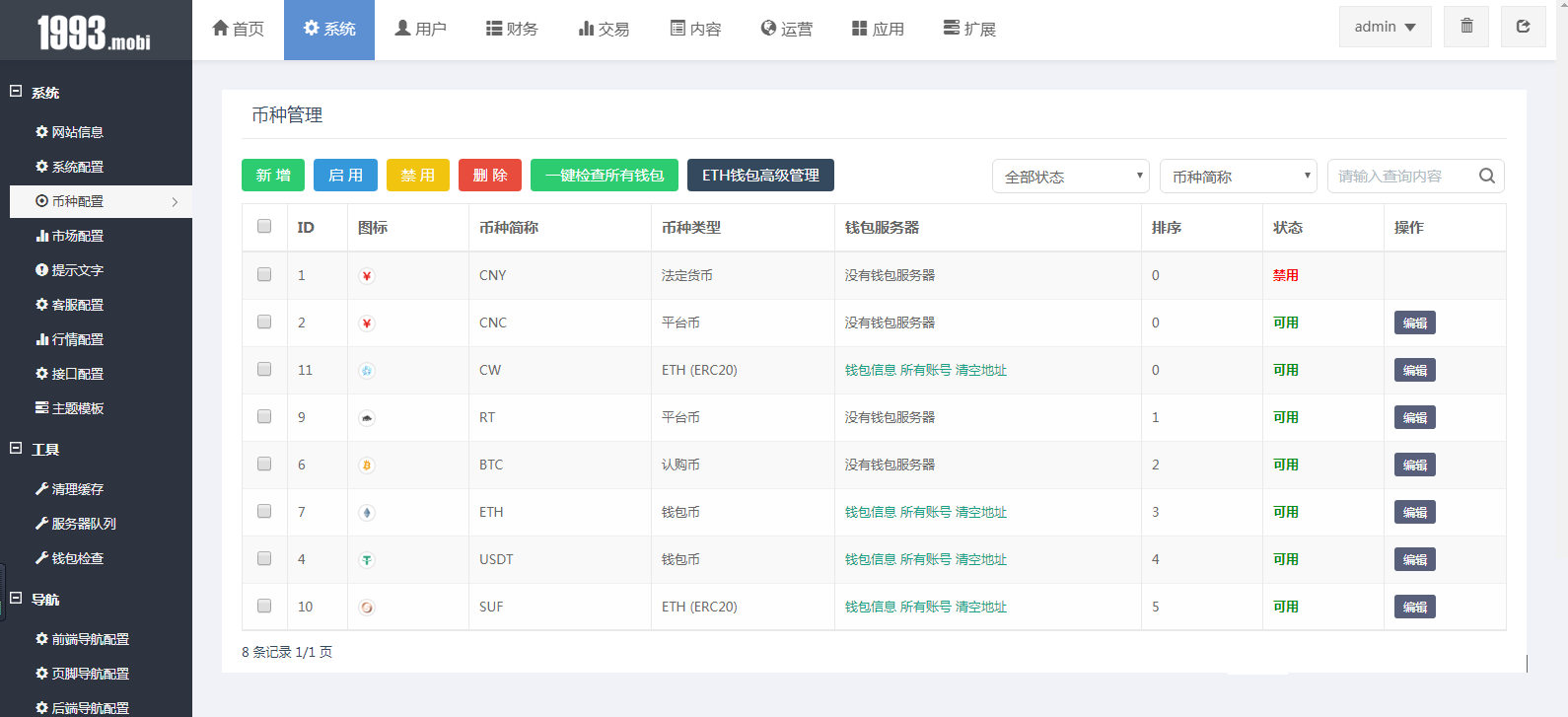
Task: Click the search magnifier icon
Action: (1487, 177)
